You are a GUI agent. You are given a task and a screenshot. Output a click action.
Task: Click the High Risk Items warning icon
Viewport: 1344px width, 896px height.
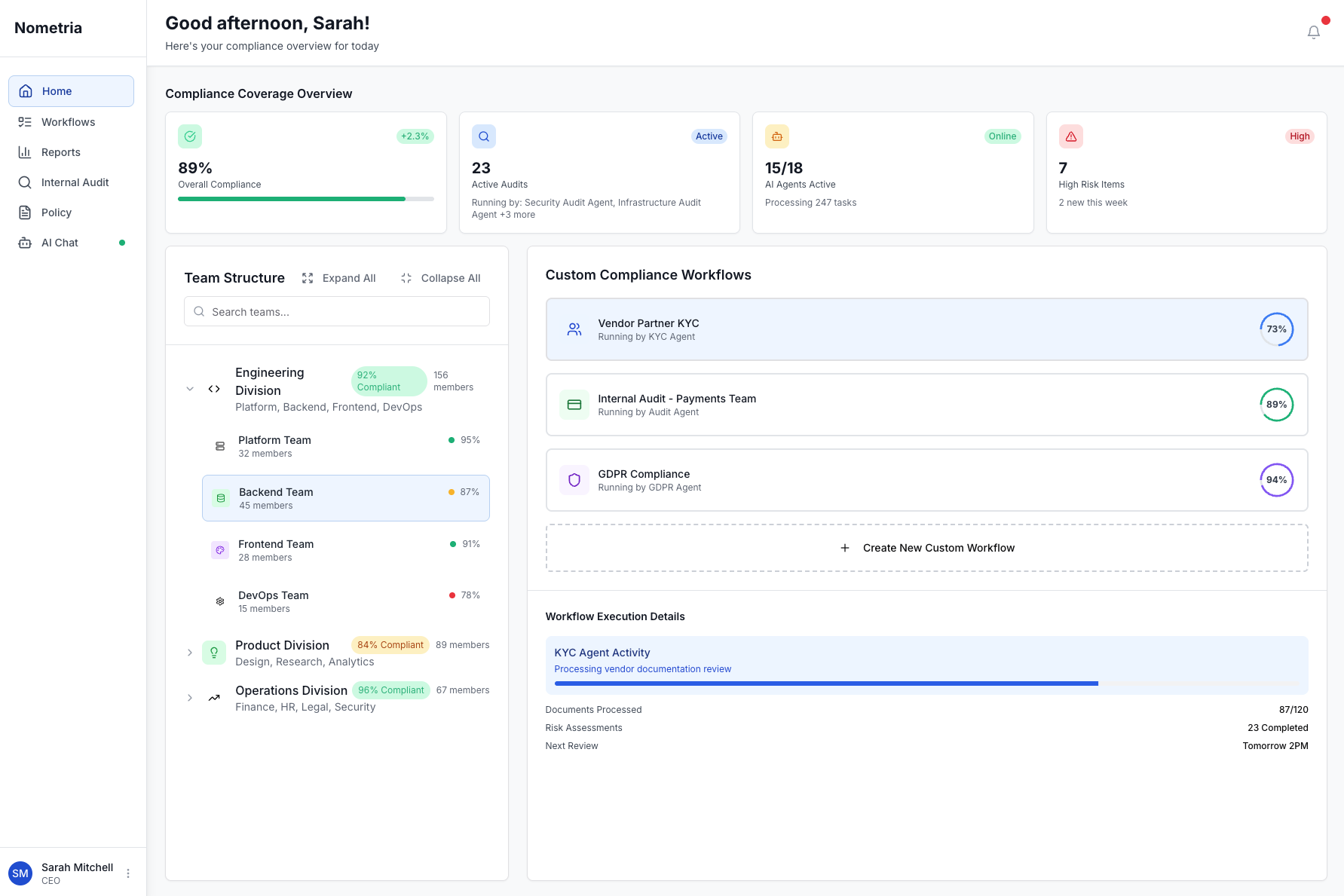[x=1071, y=136]
